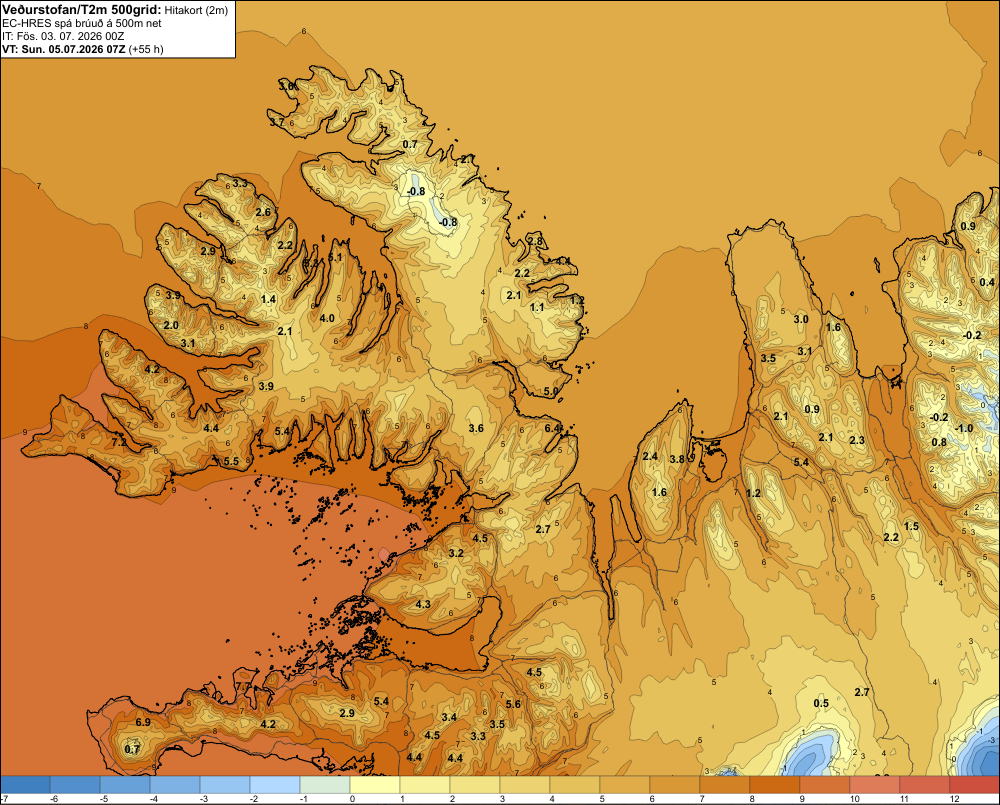Screen dimensions: 1000x805
Task: Click the 4.0 temperature label in Westfjords
Action: click(327, 318)
